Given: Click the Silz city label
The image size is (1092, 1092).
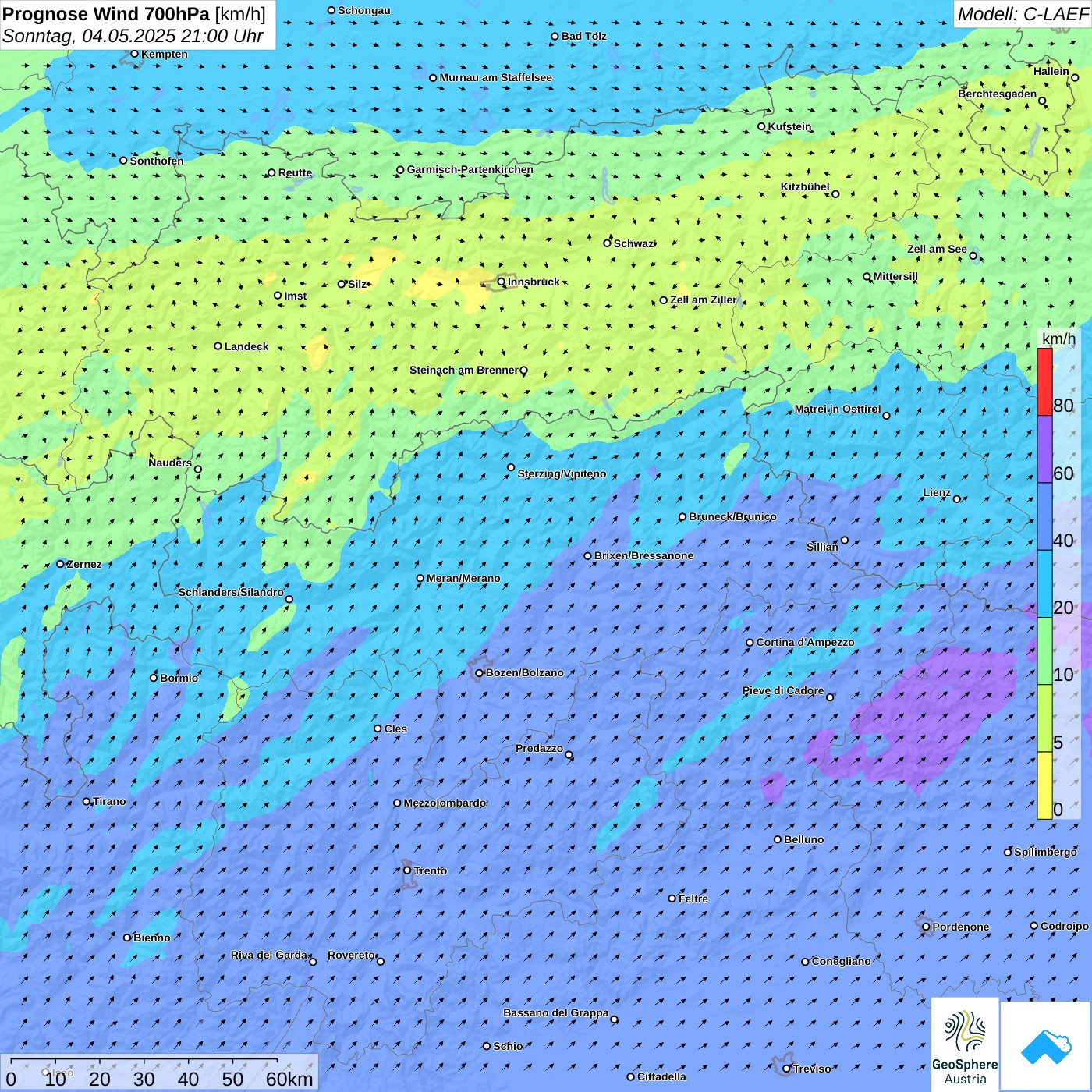Looking at the screenshot, I should (x=357, y=284).
